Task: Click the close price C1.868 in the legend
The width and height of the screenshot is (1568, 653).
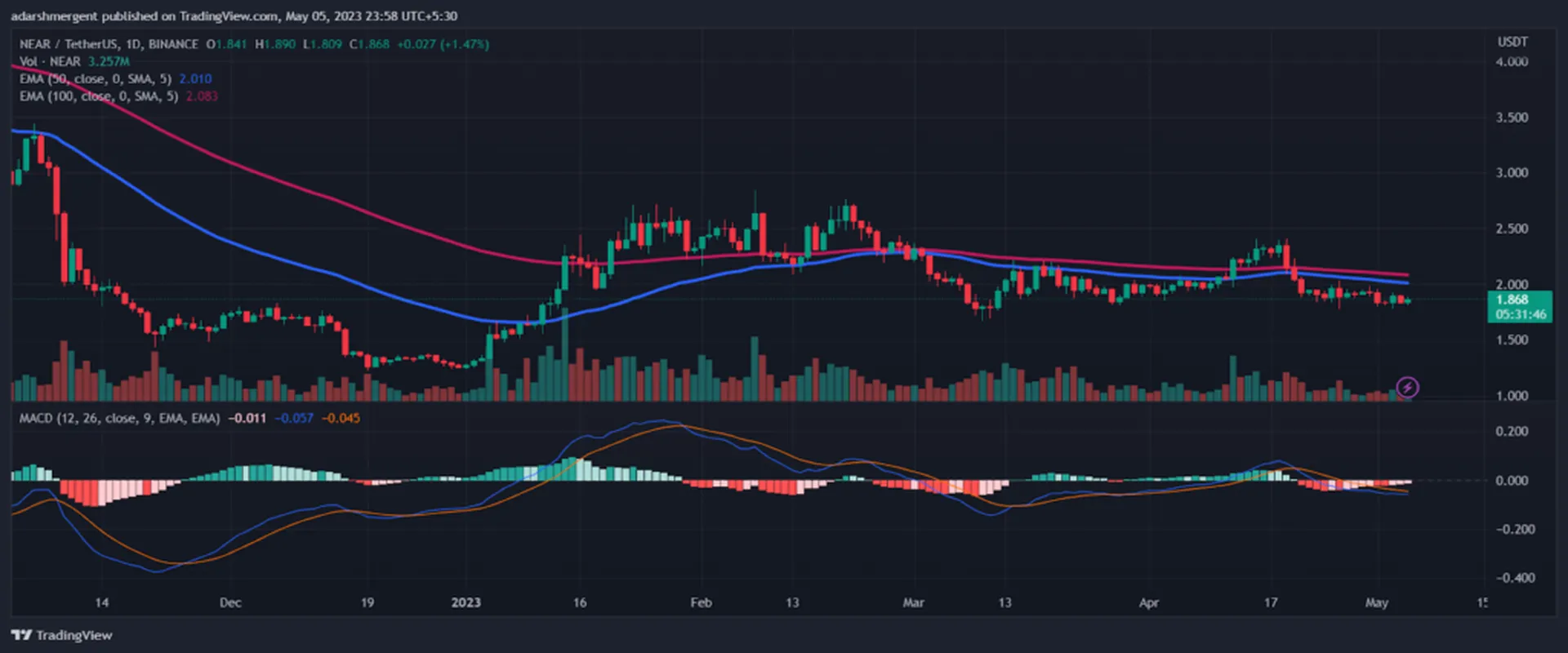Action: tap(370, 44)
